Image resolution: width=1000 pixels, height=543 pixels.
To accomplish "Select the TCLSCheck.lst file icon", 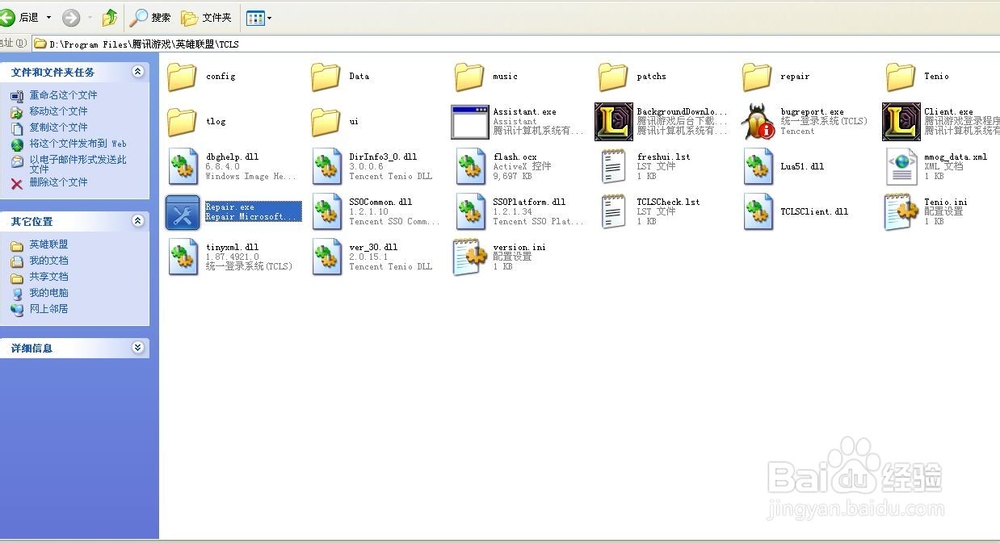I will click(x=614, y=212).
